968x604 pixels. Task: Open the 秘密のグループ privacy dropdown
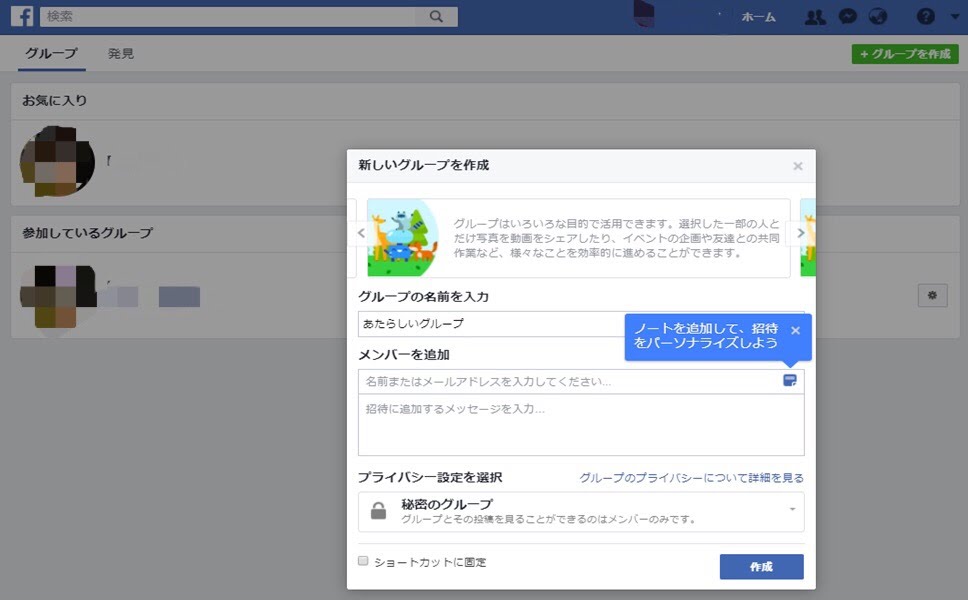click(x=581, y=512)
